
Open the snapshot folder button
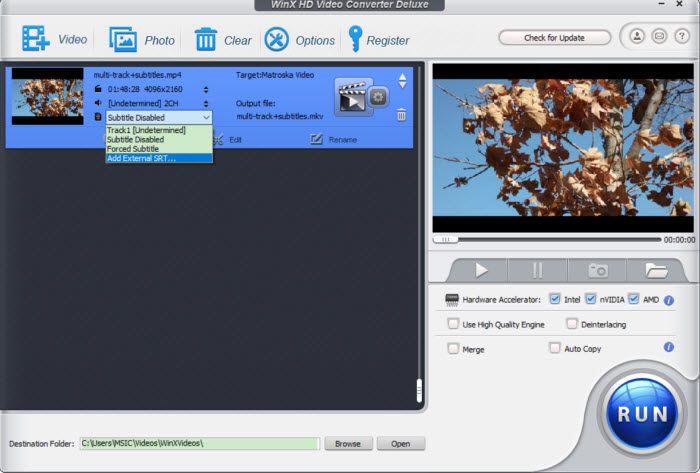coord(656,270)
